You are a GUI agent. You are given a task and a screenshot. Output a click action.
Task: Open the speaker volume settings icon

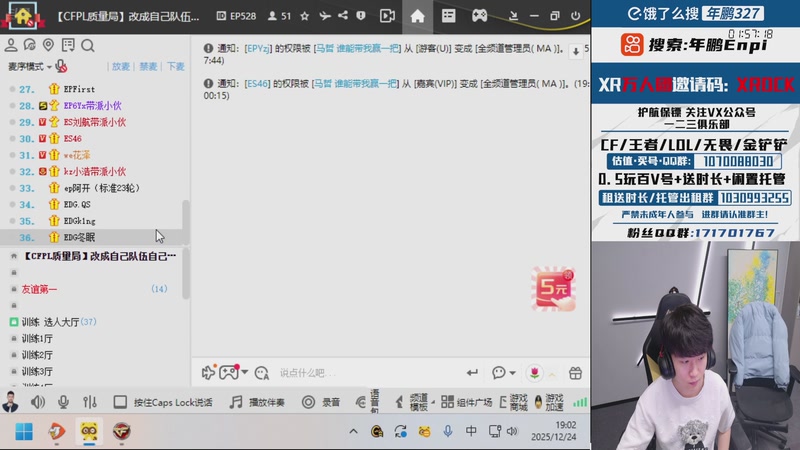[38, 402]
